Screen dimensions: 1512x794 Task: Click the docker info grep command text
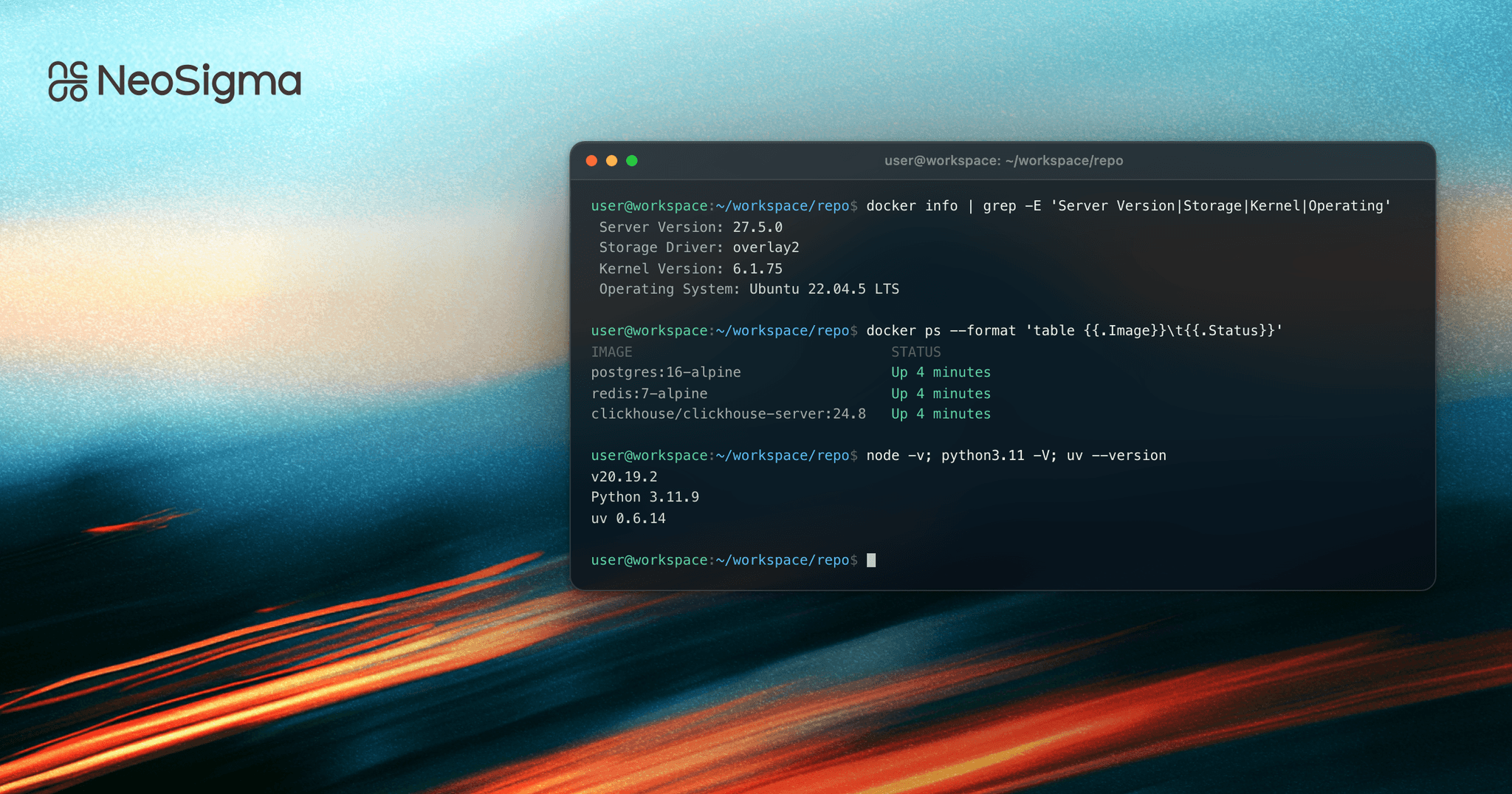click(x=1129, y=206)
